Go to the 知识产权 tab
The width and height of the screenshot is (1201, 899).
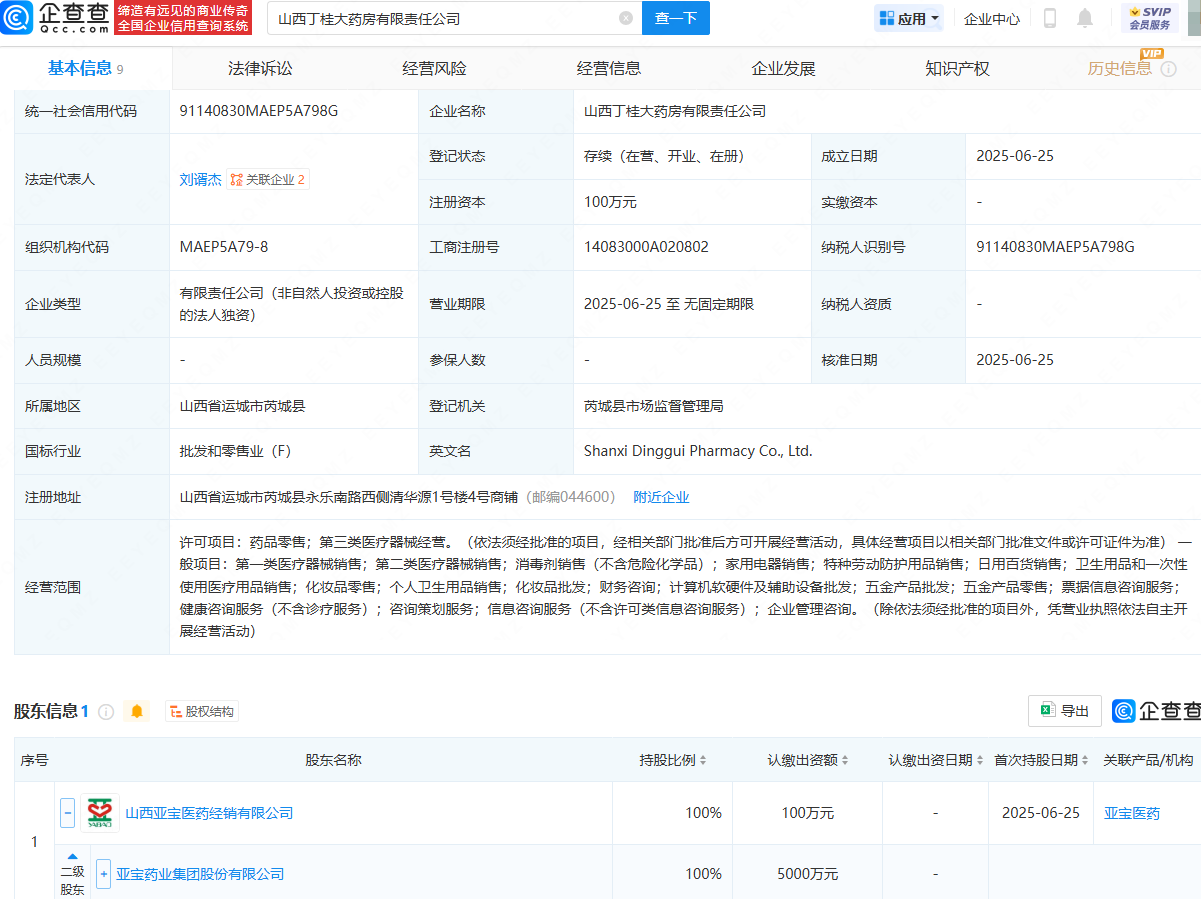(x=957, y=69)
